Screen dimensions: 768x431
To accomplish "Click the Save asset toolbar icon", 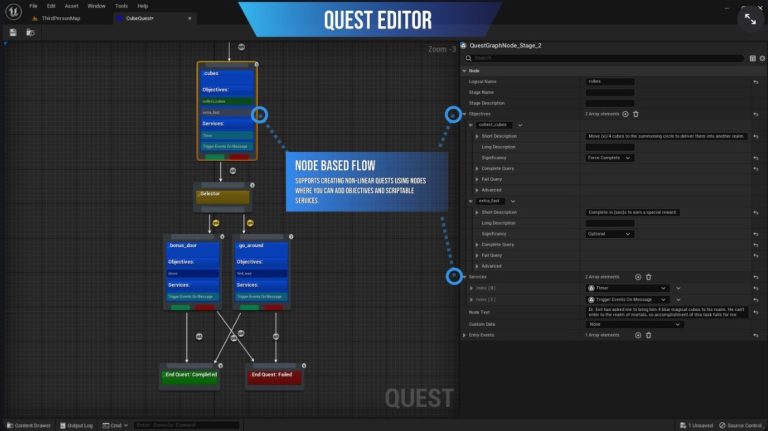I will (x=13, y=33).
